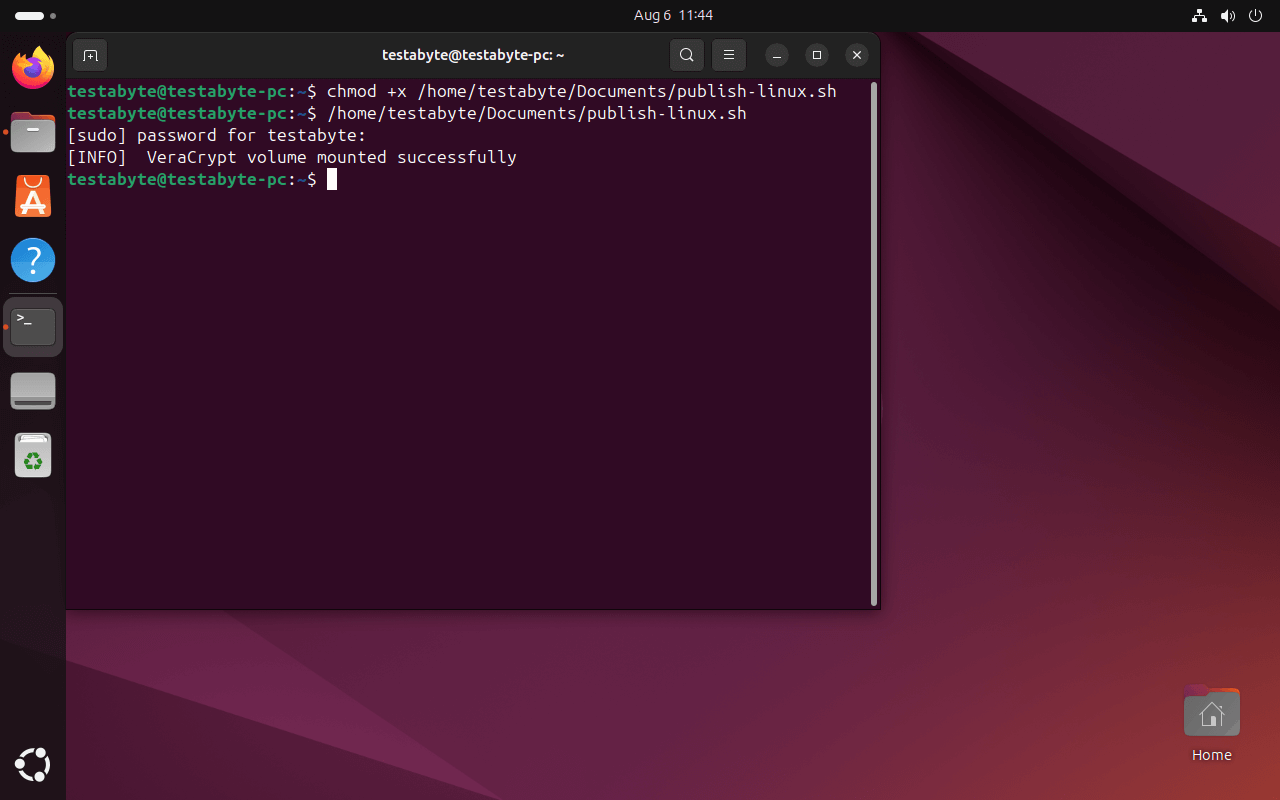This screenshot has width=1280, height=800.
Task: Click the volume icon in the top bar
Action: [x=1228, y=15]
